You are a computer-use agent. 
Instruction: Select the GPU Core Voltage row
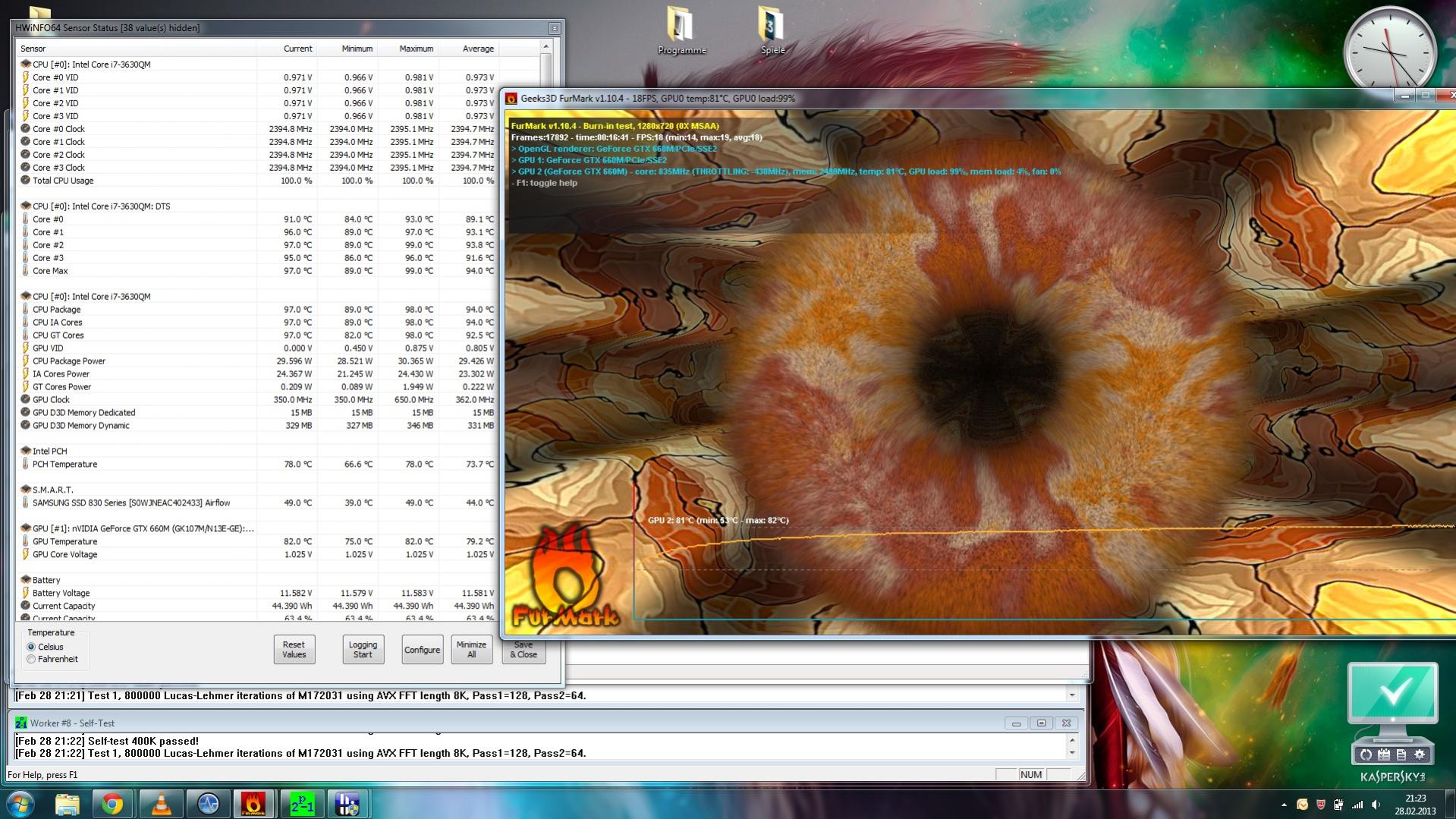[256, 555]
